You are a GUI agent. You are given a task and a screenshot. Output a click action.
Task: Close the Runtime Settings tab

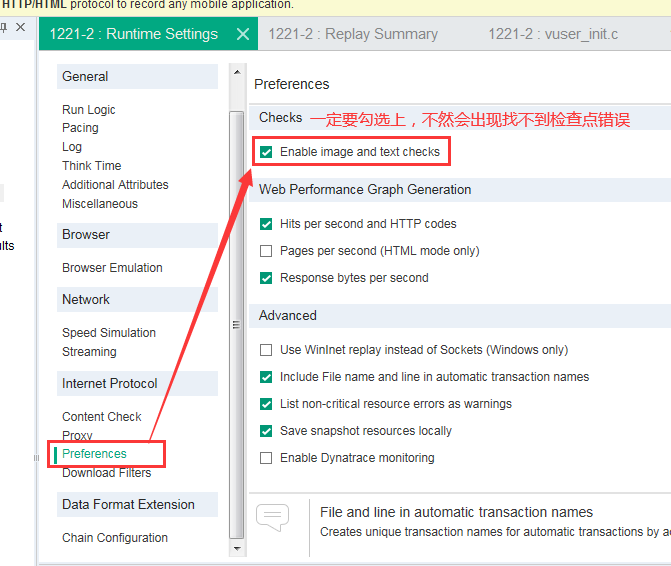pos(243,34)
